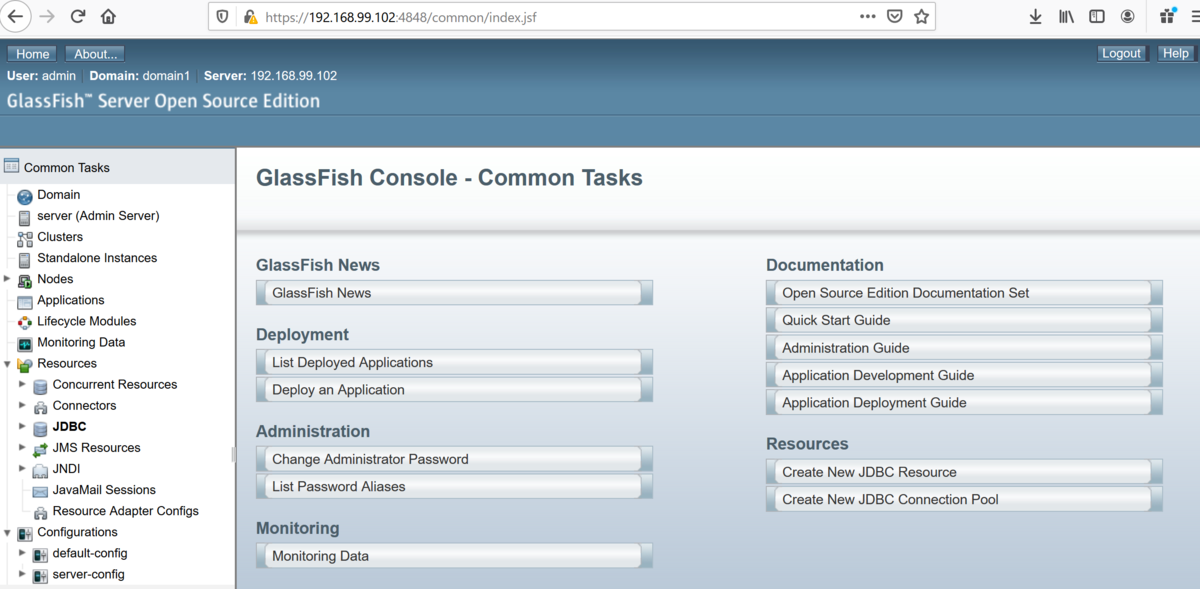1200x589 pixels.
Task: Collapse the Resources tree node
Action: (x=8, y=364)
